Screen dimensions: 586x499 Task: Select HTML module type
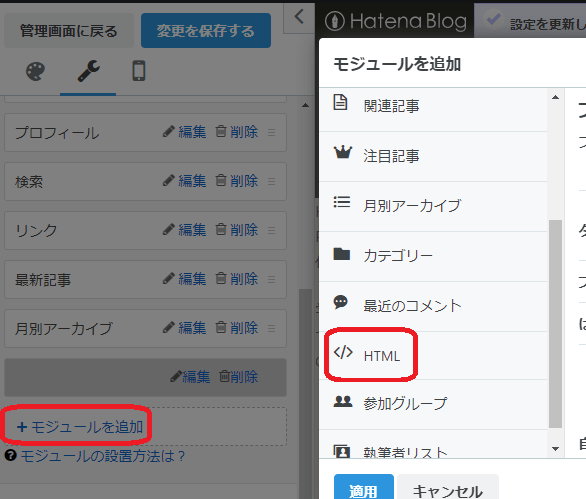(x=433, y=356)
